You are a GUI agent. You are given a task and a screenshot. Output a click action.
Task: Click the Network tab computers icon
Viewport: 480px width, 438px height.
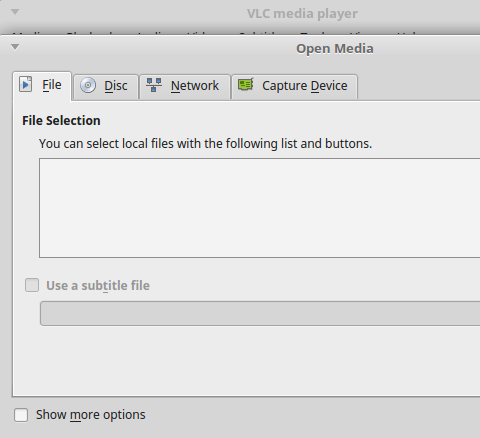coord(154,85)
